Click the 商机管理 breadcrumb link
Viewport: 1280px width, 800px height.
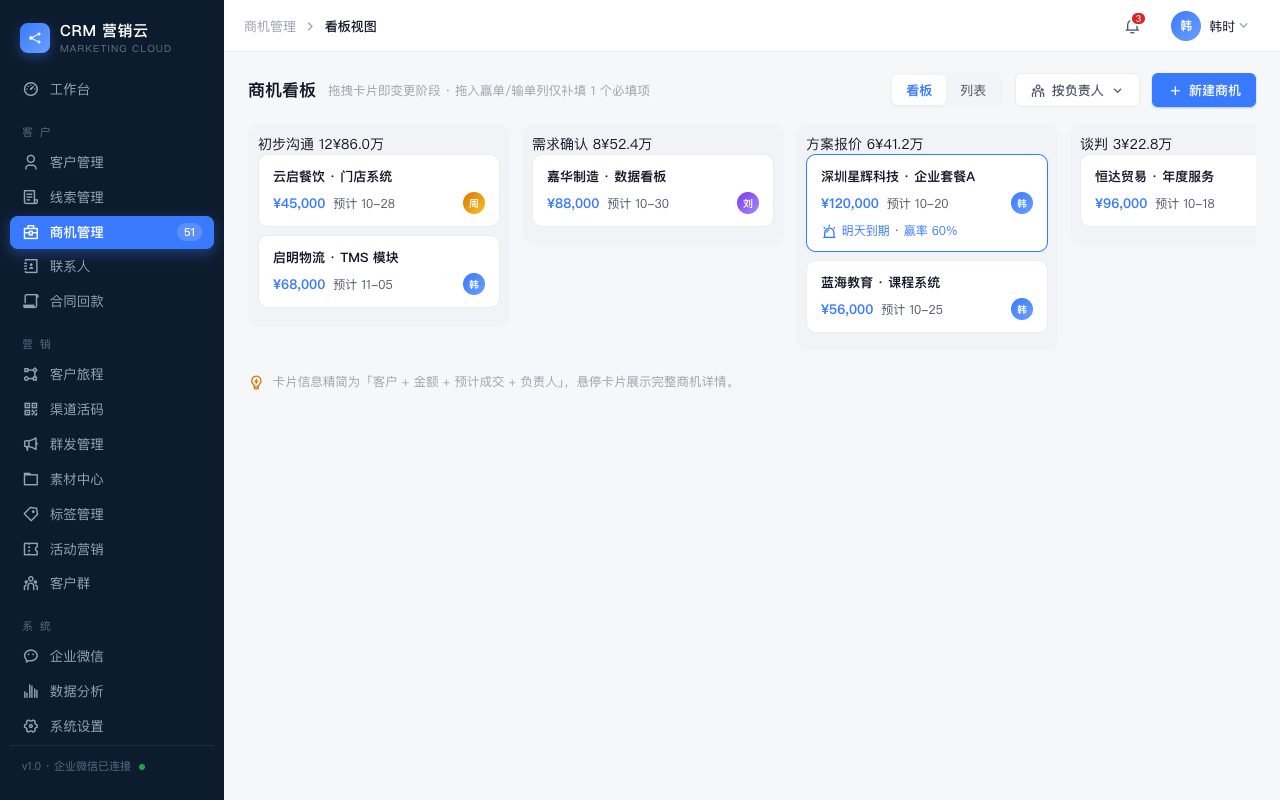(x=270, y=26)
